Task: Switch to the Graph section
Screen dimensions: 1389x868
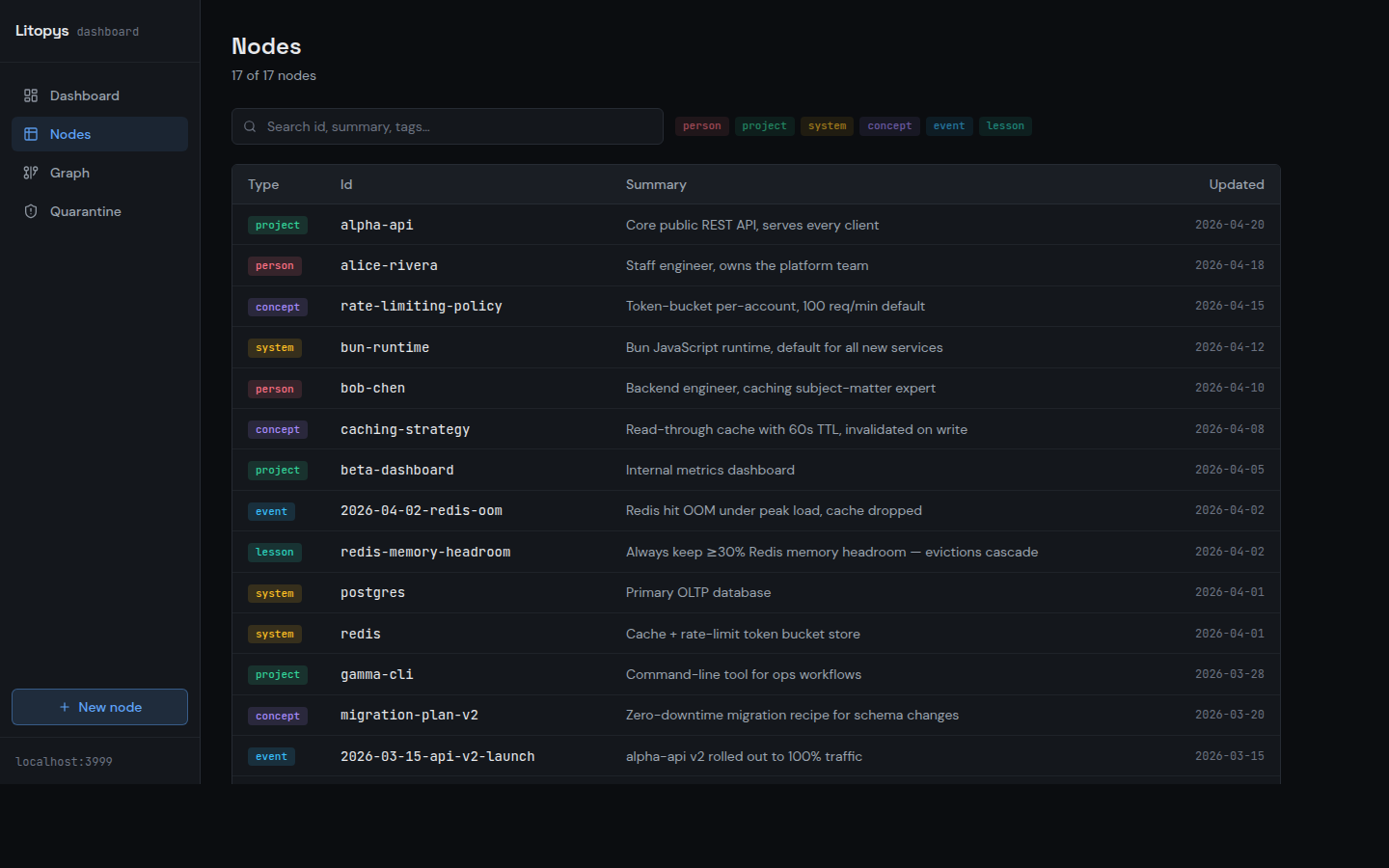Action: (68, 172)
